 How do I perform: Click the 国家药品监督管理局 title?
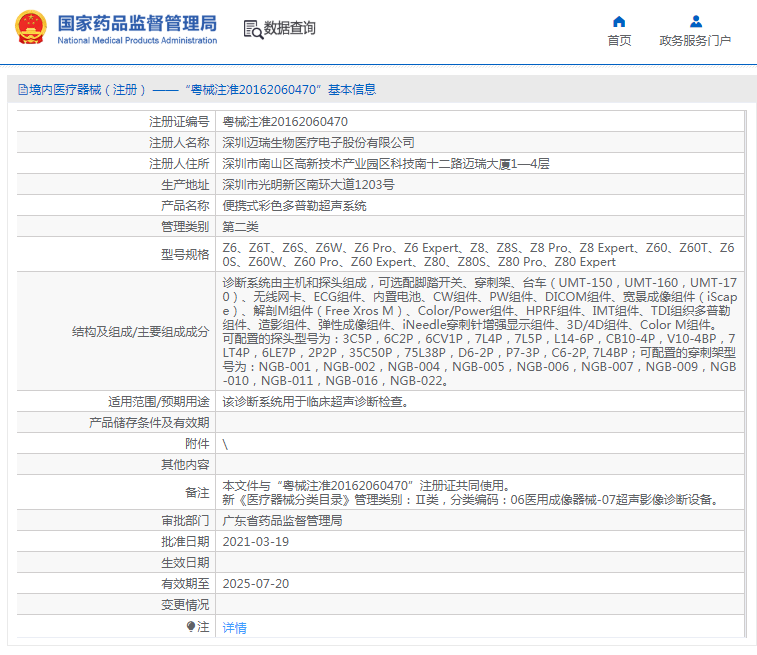[137, 23]
